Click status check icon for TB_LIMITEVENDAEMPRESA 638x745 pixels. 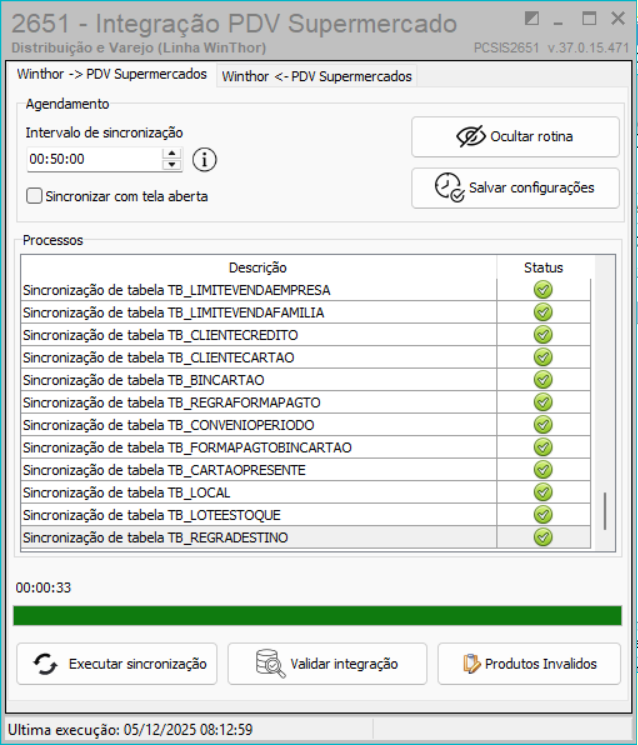click(x=543, y=290)
